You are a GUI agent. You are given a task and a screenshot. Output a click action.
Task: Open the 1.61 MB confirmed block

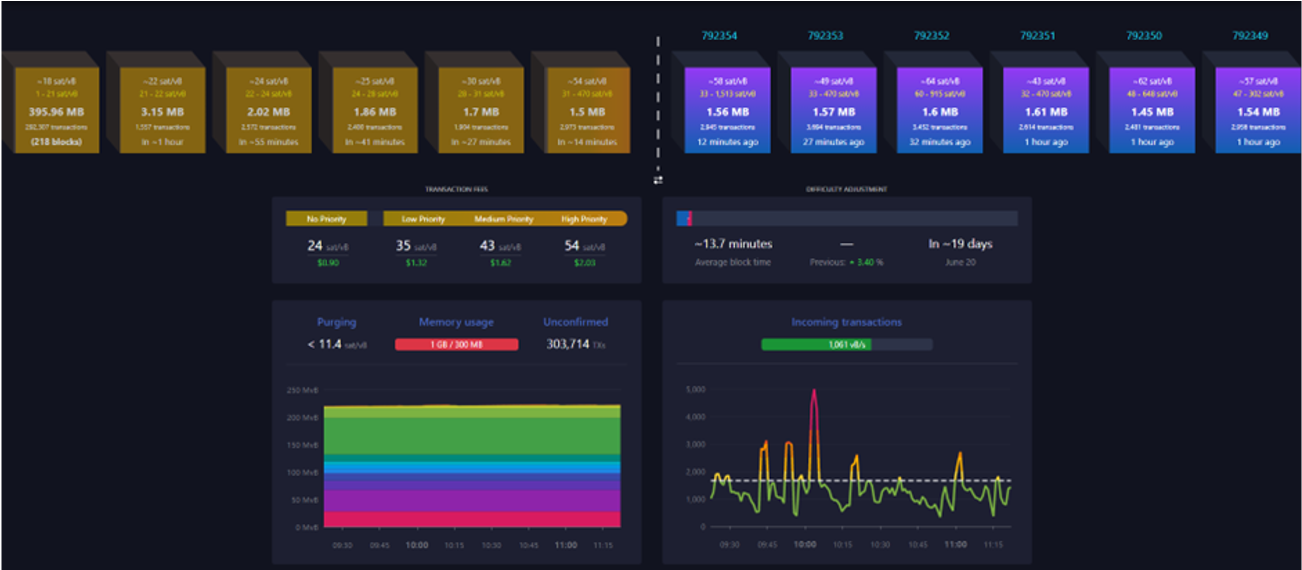1046,110
